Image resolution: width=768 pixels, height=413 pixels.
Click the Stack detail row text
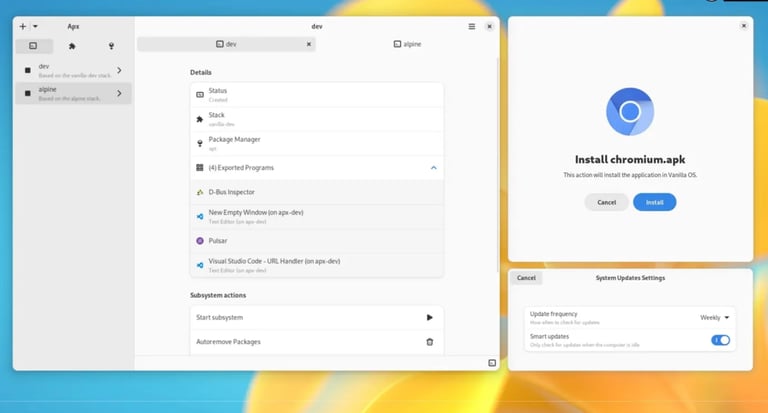(x=221, y=119)
